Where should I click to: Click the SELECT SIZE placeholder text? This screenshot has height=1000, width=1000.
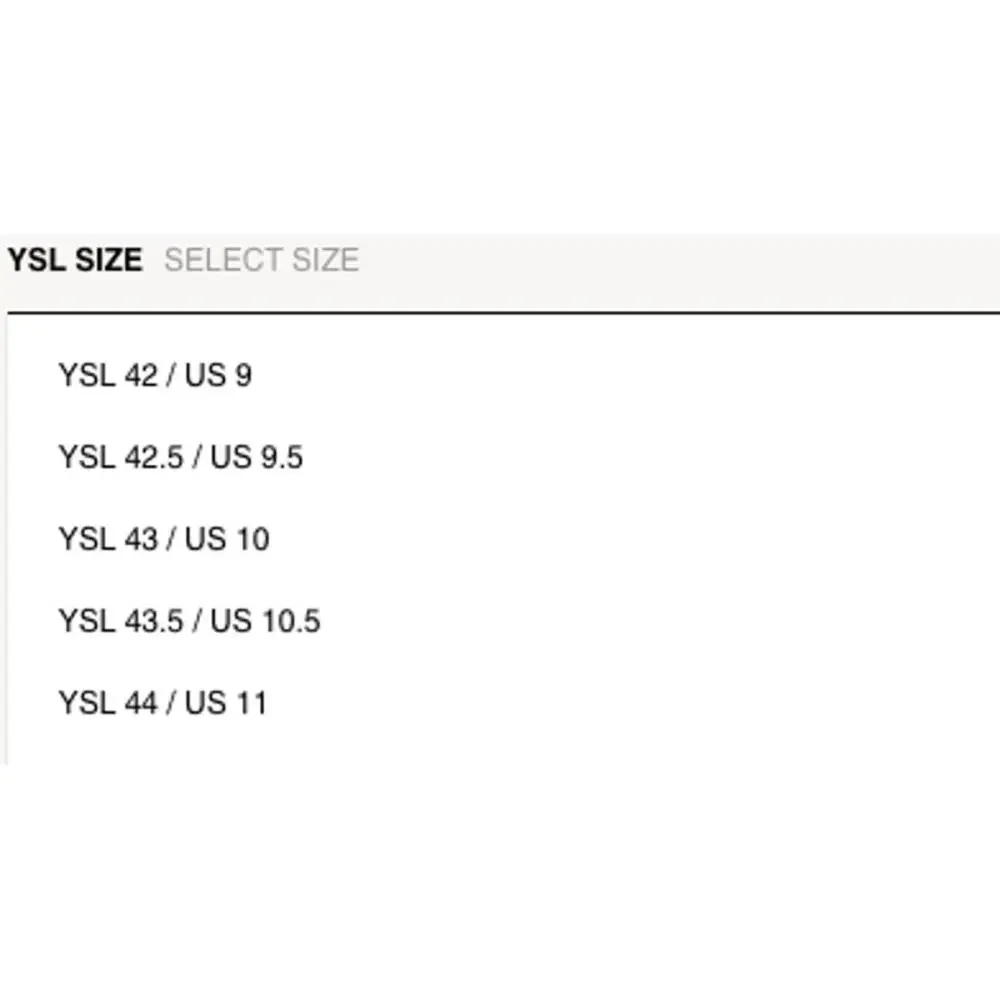click(261, 261)
